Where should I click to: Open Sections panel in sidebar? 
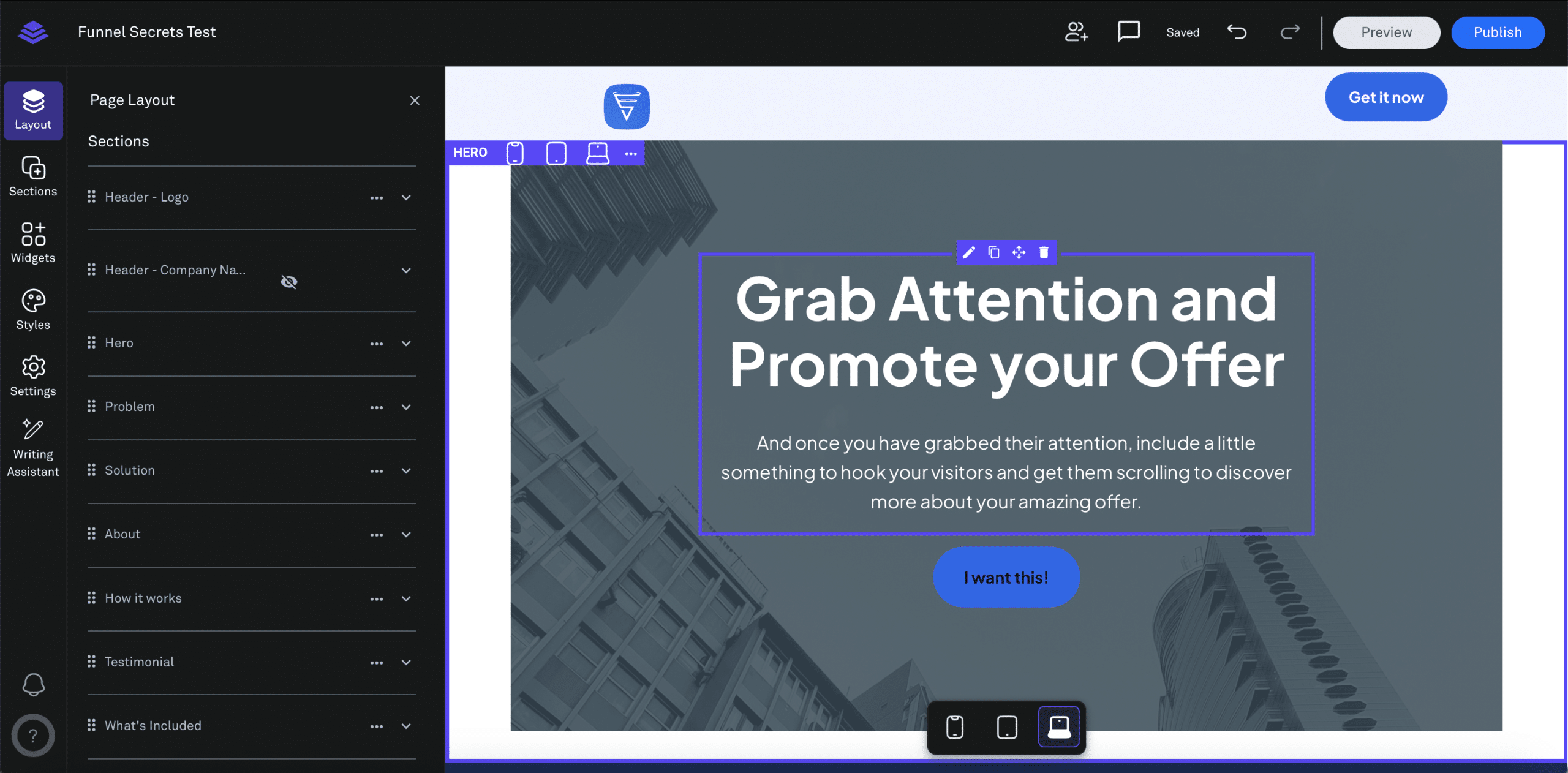pyautogui.click(x=33, y=177)
